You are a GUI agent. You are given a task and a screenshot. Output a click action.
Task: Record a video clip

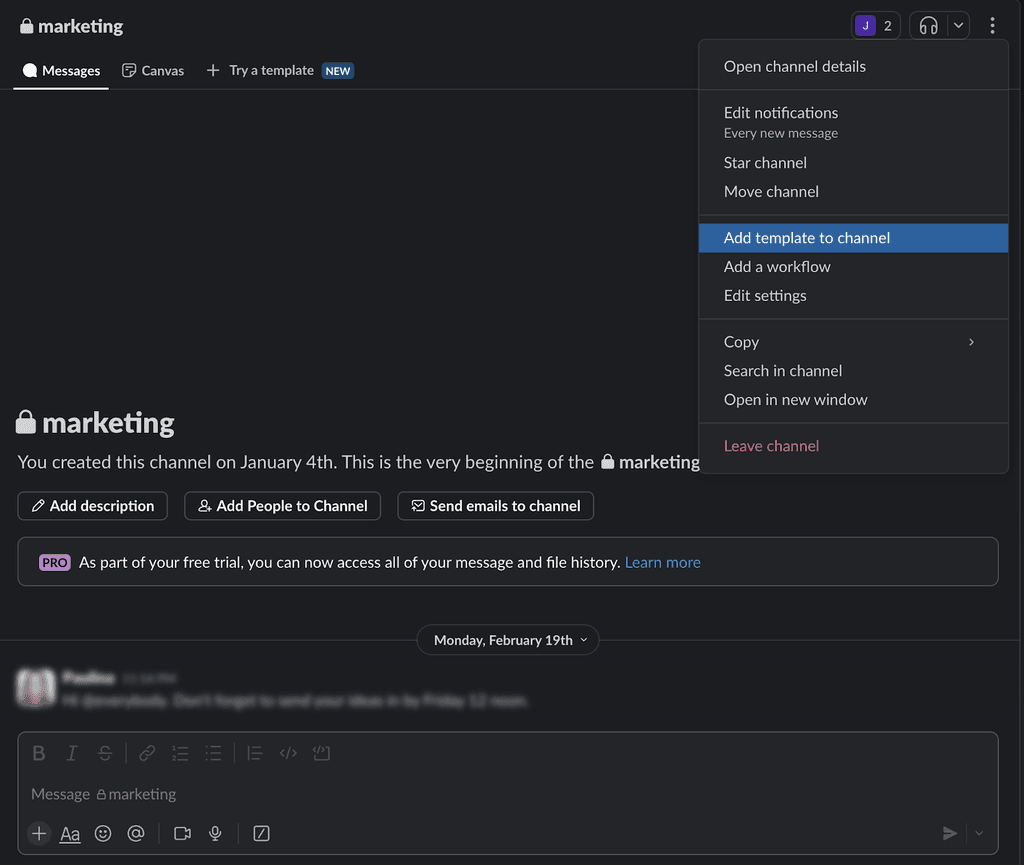[x=182, y=833]
